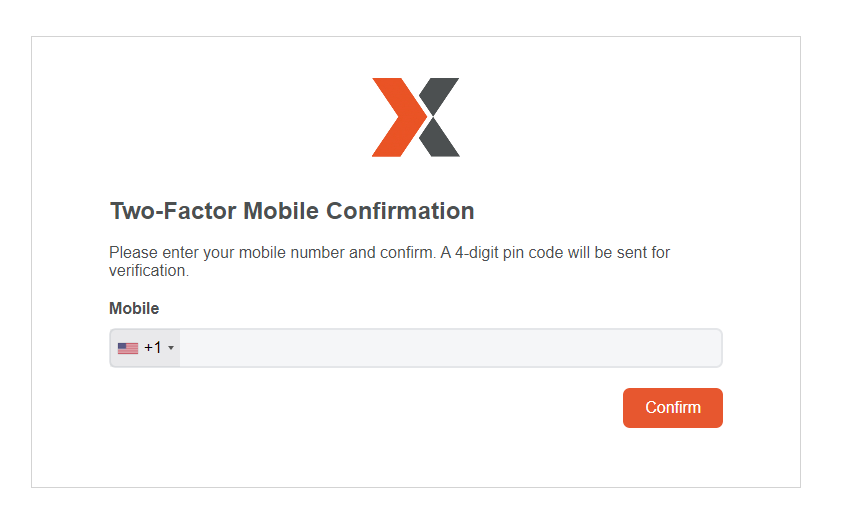This screenshot has height=520, width=843.
Task: Click the Mobile field label
Action: pos(134,308)
